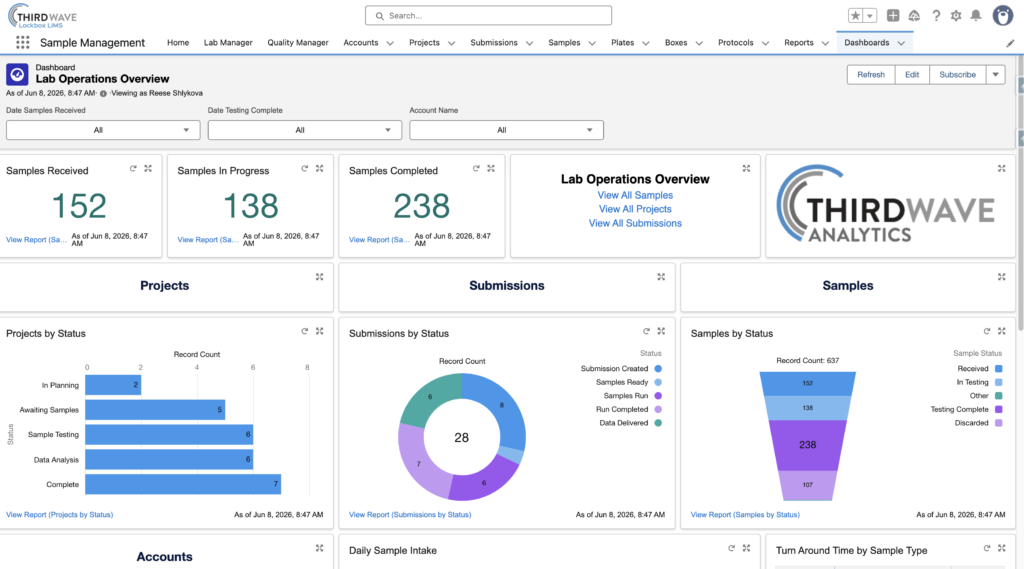Viewport: 1024px width, 569px height.
Task: Open the Account Name filter dropdown
Action: tap(506, 130)
